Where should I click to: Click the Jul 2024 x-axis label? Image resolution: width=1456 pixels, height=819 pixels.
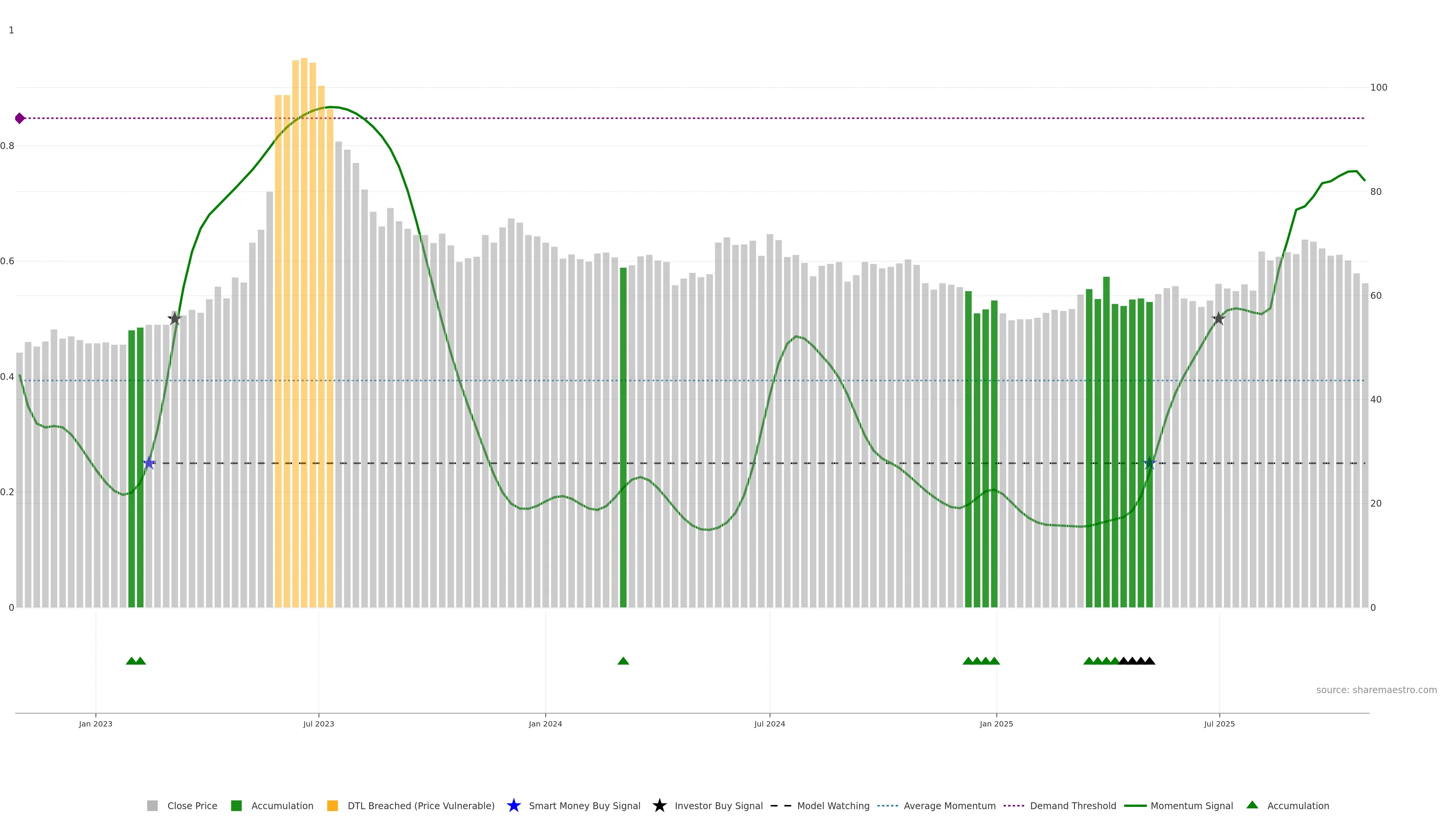point(769,723)
